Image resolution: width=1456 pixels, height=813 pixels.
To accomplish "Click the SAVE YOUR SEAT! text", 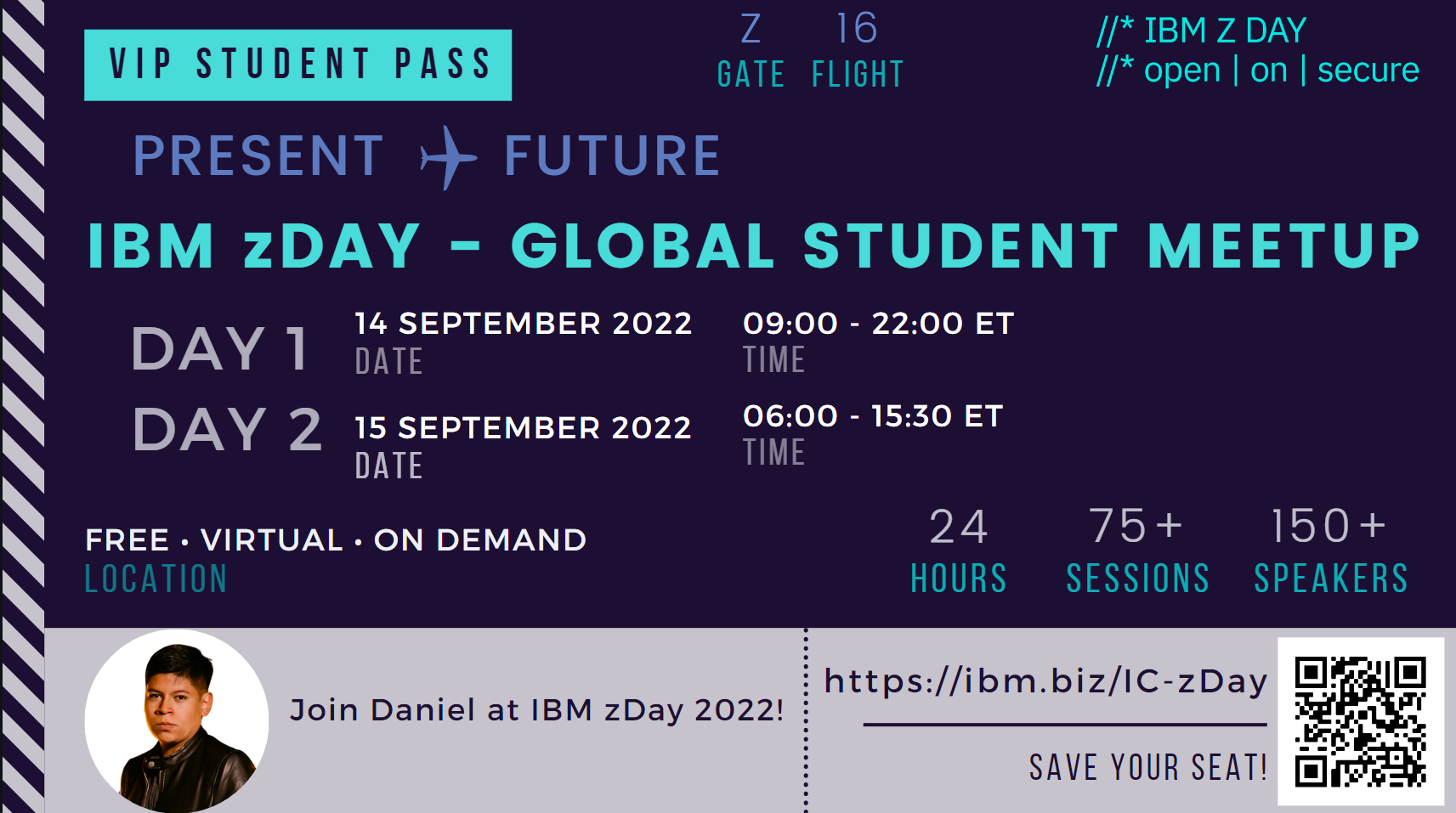I will 1148,767.
